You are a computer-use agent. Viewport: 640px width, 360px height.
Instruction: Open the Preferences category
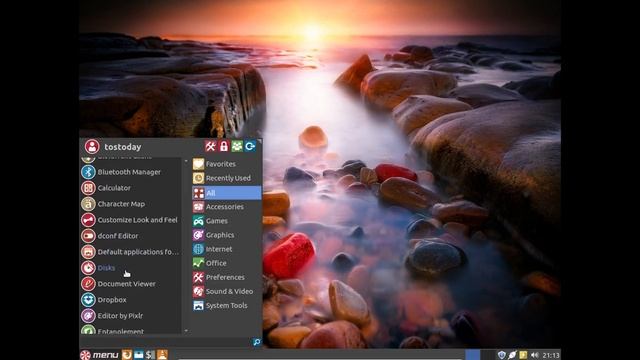coord(227,277)
